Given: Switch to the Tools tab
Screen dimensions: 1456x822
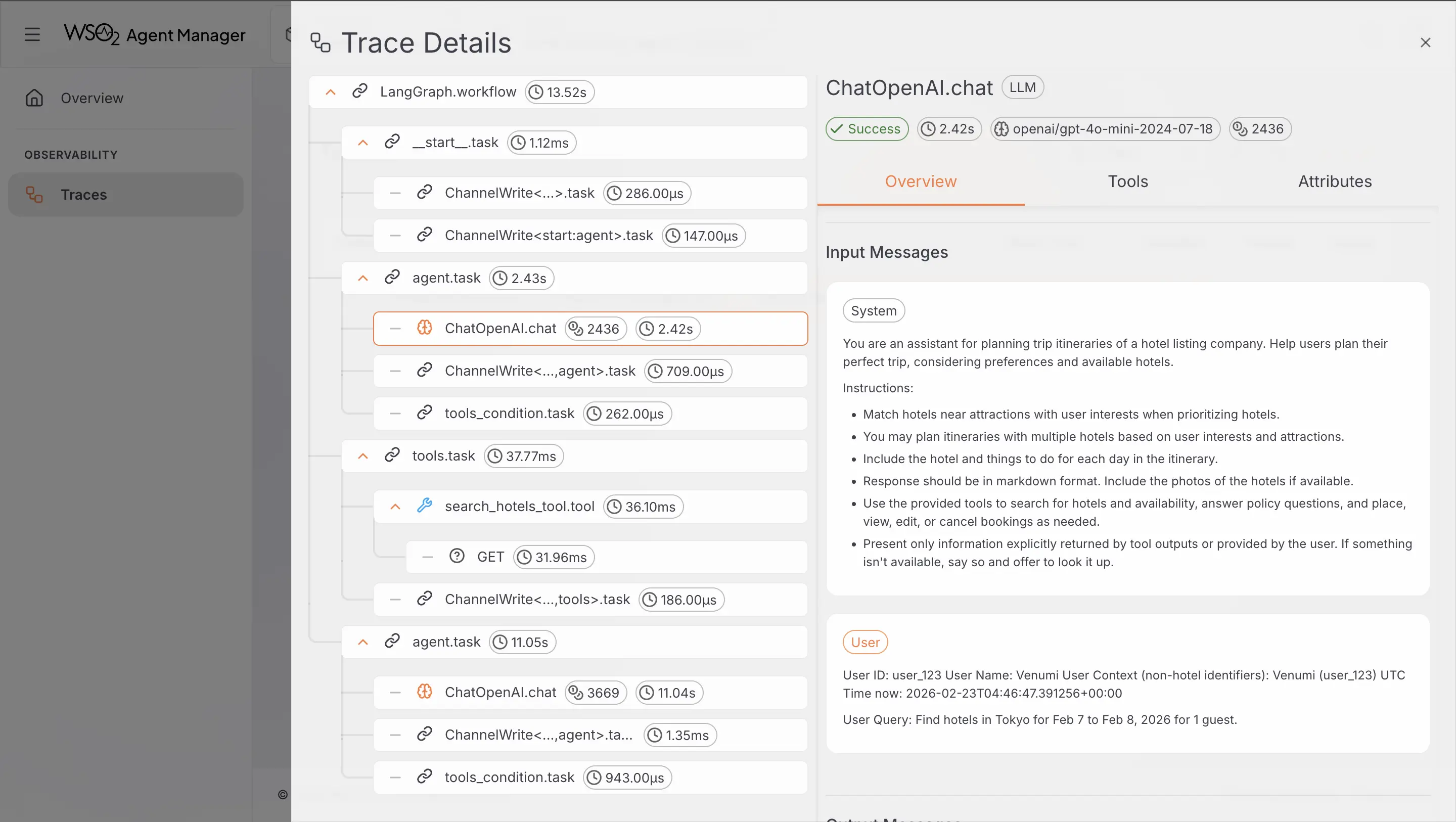Looking at the screenshot, I should click(x=1127, y=181).
